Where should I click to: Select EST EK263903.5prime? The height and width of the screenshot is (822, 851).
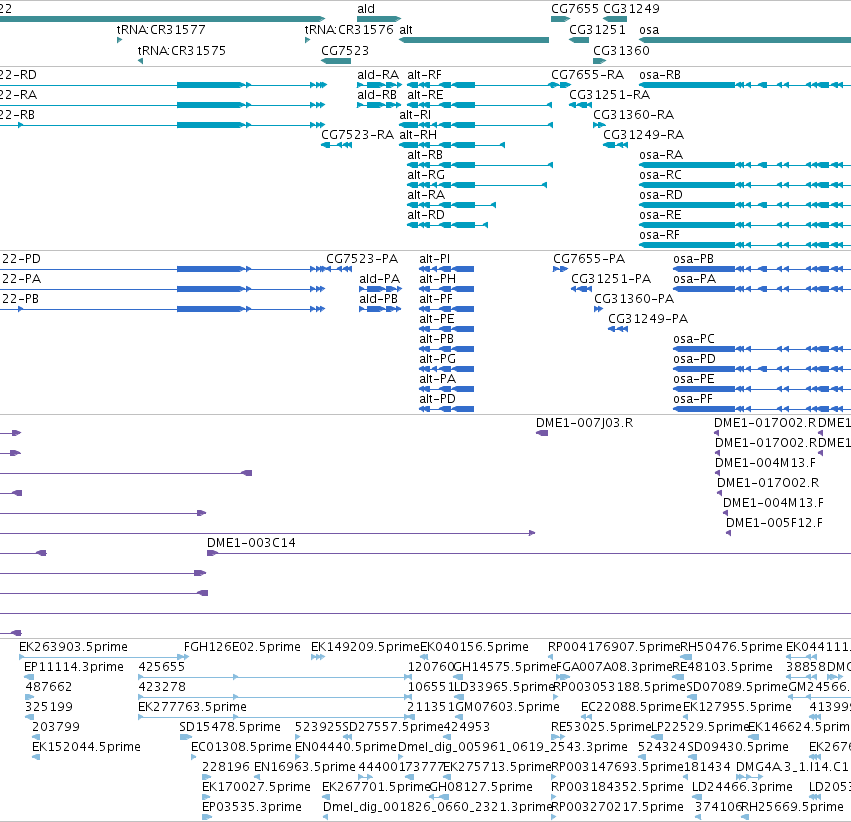73,647
